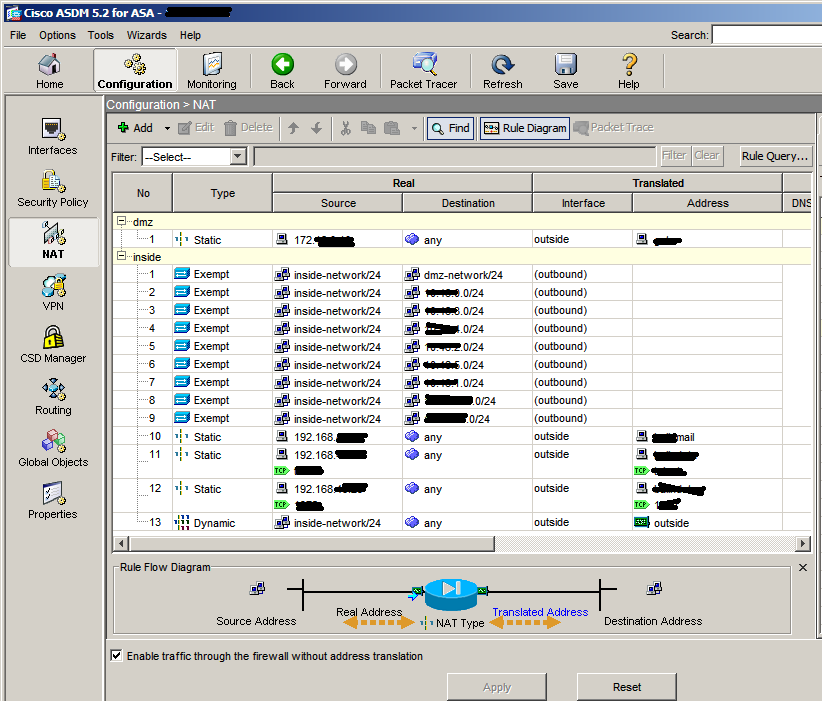Open the Configuration view
The width and height of the screenshot is (822, 701).
pos(135,71)
